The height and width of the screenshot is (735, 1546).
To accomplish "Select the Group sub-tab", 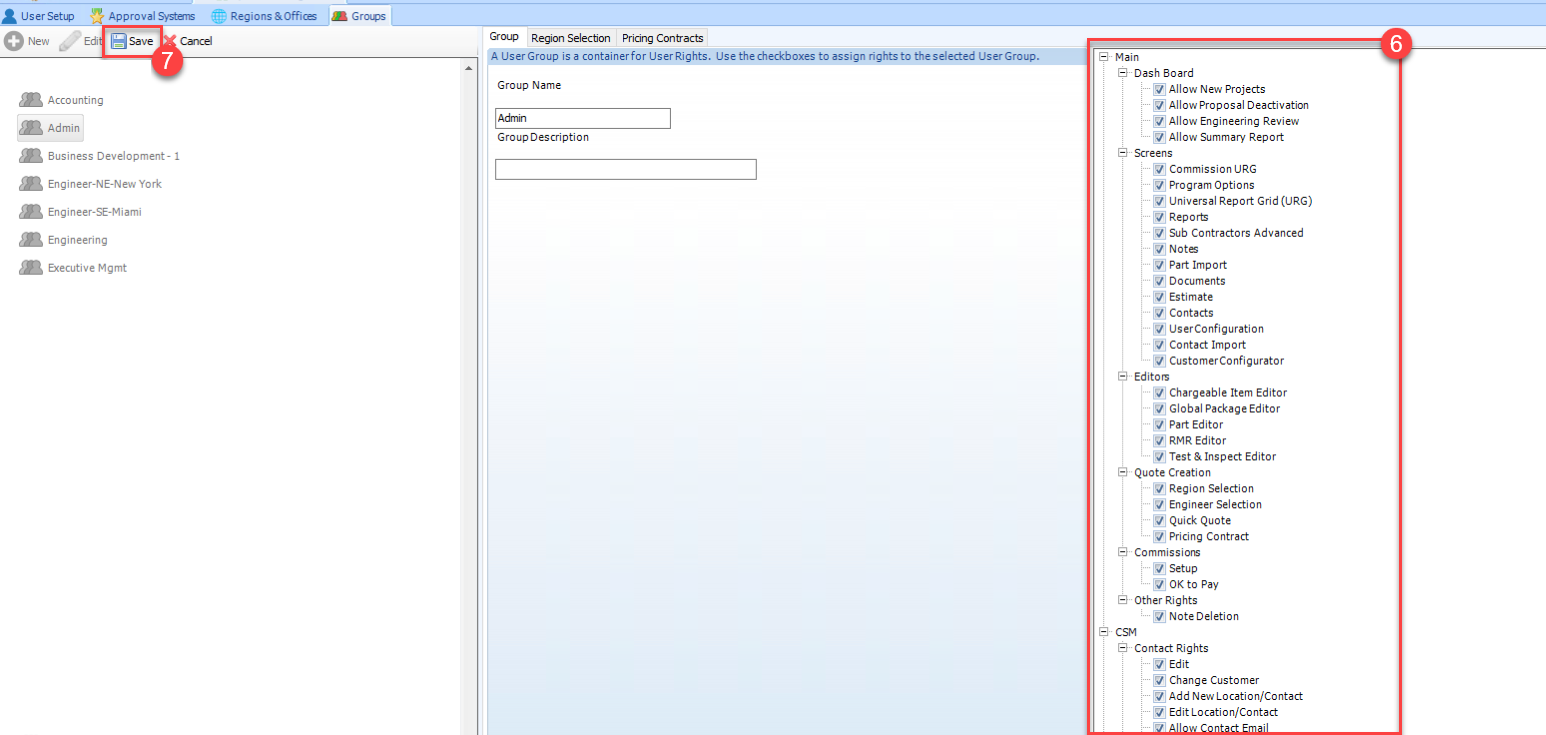I will click(504, 37).
